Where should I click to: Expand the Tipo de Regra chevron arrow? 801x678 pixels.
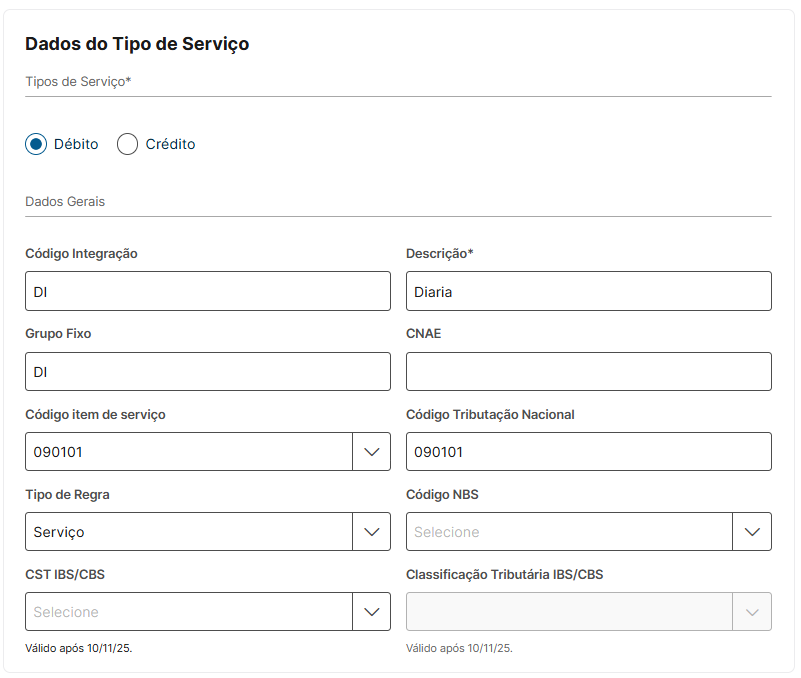tap(371, 532)
